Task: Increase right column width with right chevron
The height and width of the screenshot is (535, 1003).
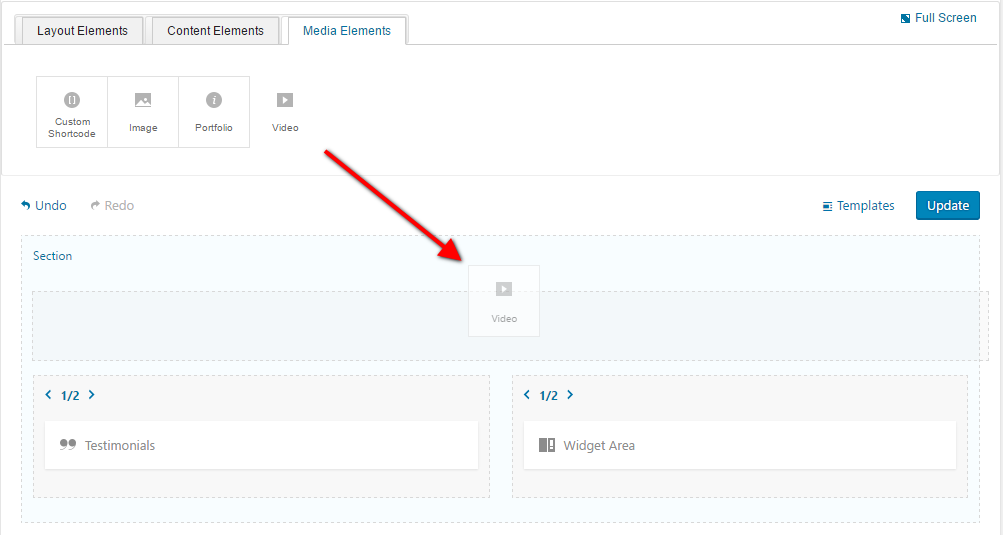Action: [571, 395]
